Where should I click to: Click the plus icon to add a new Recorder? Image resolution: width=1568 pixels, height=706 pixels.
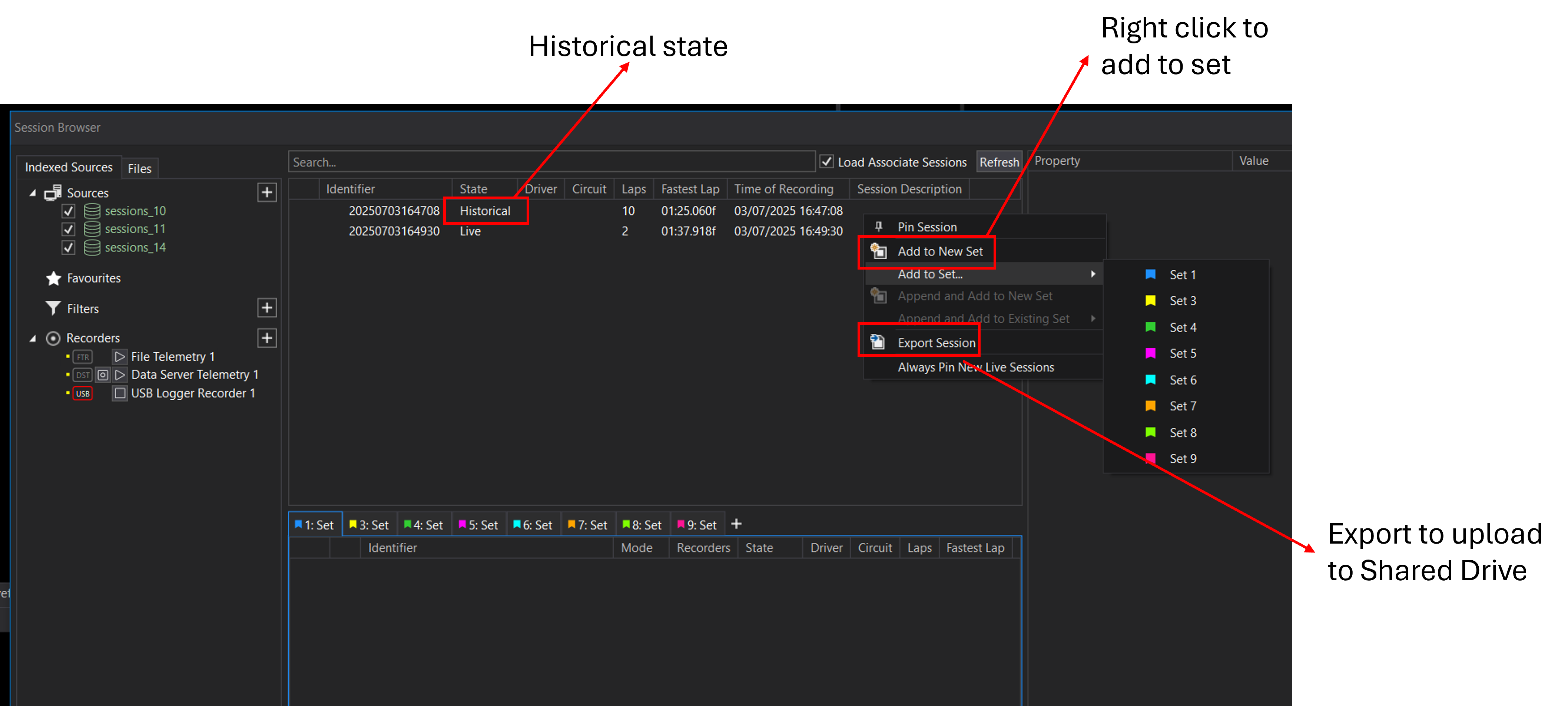266,338
